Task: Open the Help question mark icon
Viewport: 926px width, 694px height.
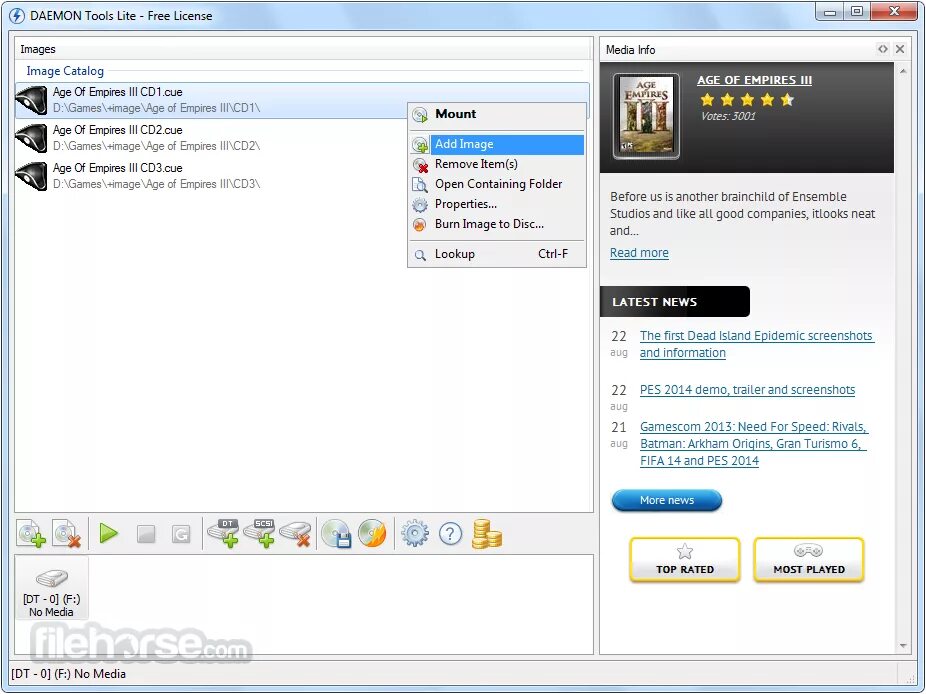Action: pos(451,534)
